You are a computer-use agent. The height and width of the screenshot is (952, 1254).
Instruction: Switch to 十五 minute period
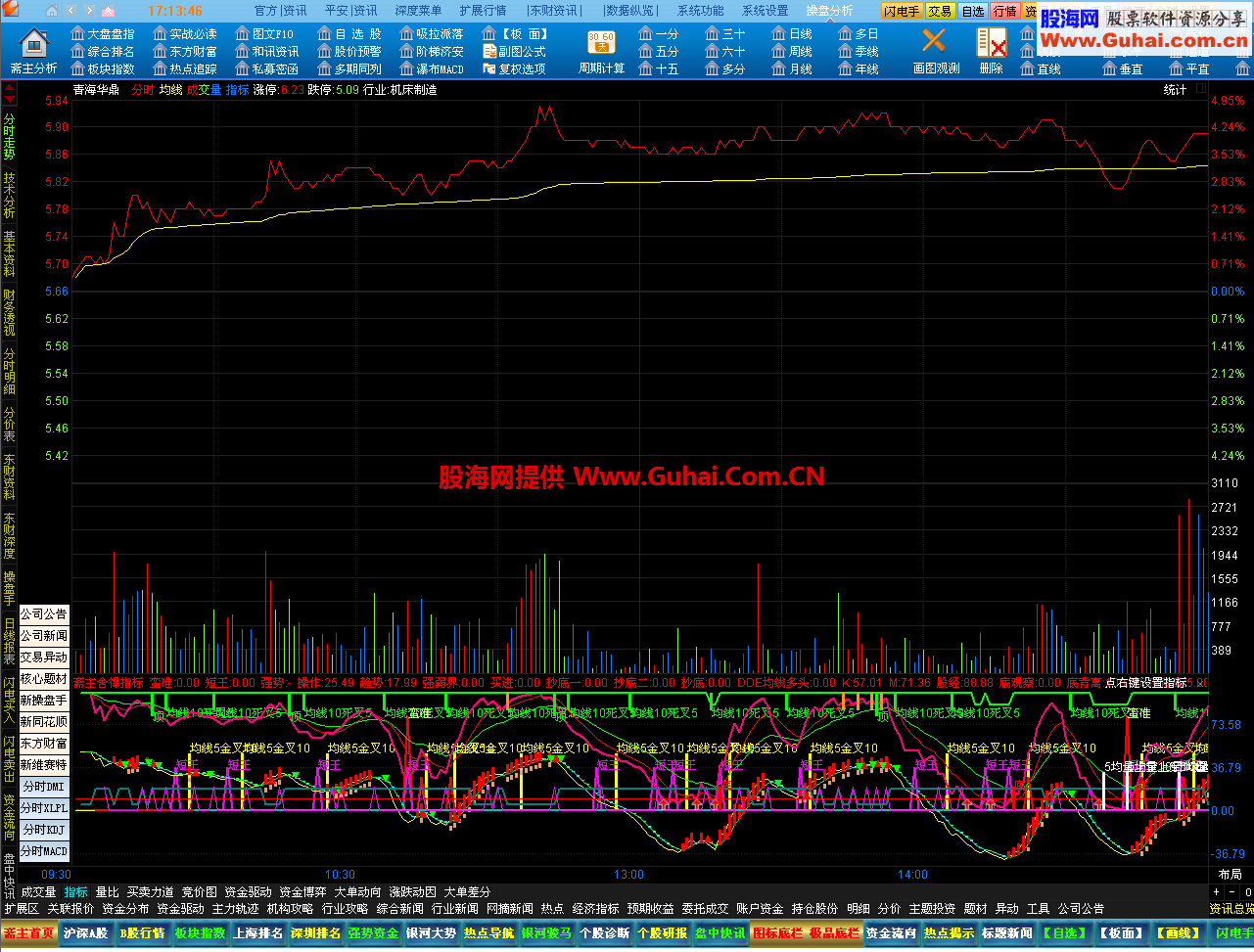[658, 68]
